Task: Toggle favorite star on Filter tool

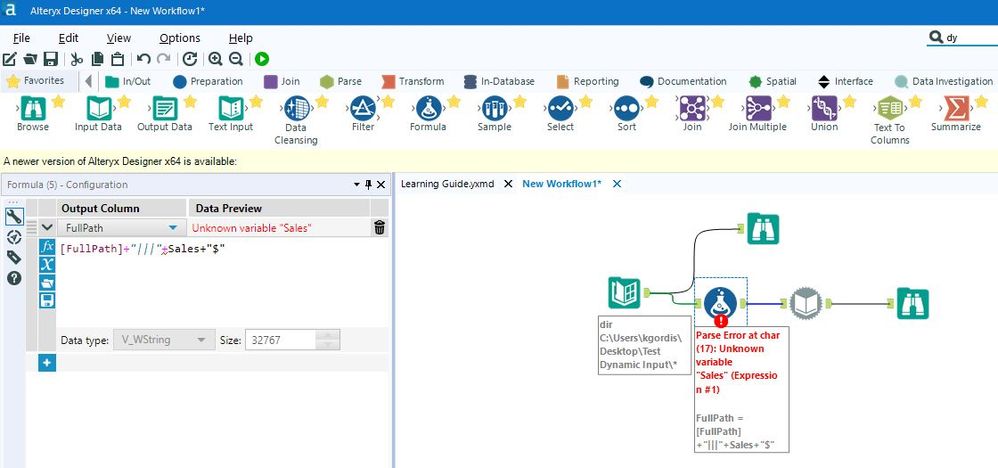Action: point(388,101)
